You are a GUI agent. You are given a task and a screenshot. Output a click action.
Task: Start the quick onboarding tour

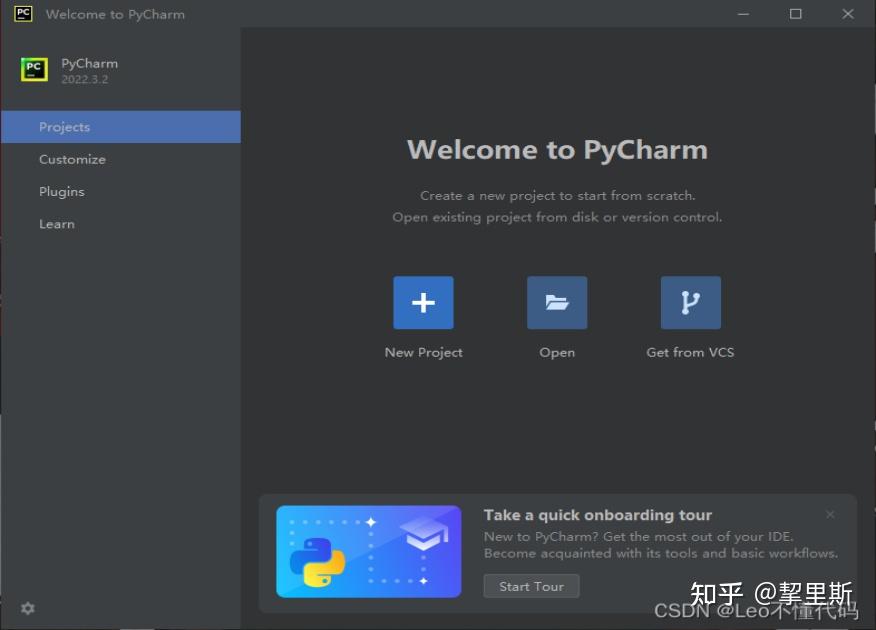[x=531, y=586]
